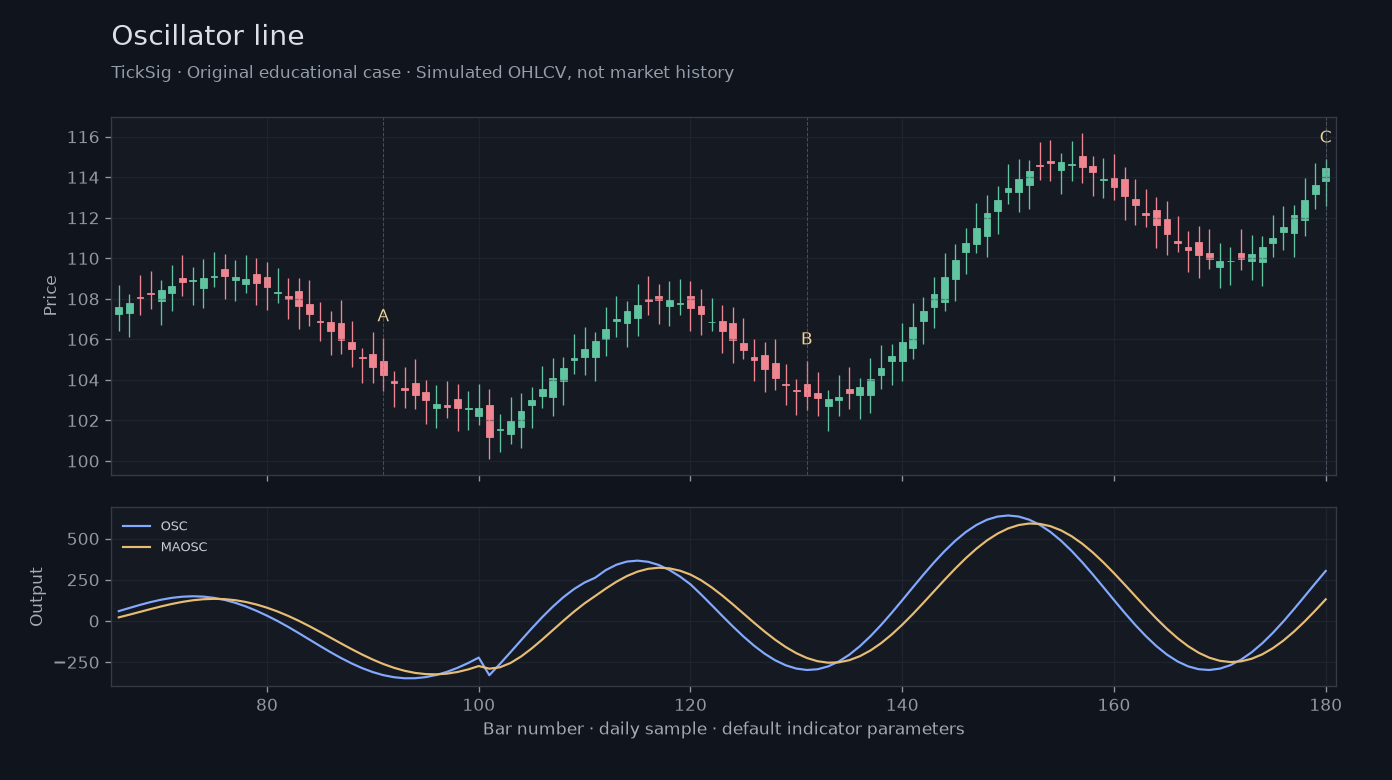Click price axis tick 108

point(84,300)
